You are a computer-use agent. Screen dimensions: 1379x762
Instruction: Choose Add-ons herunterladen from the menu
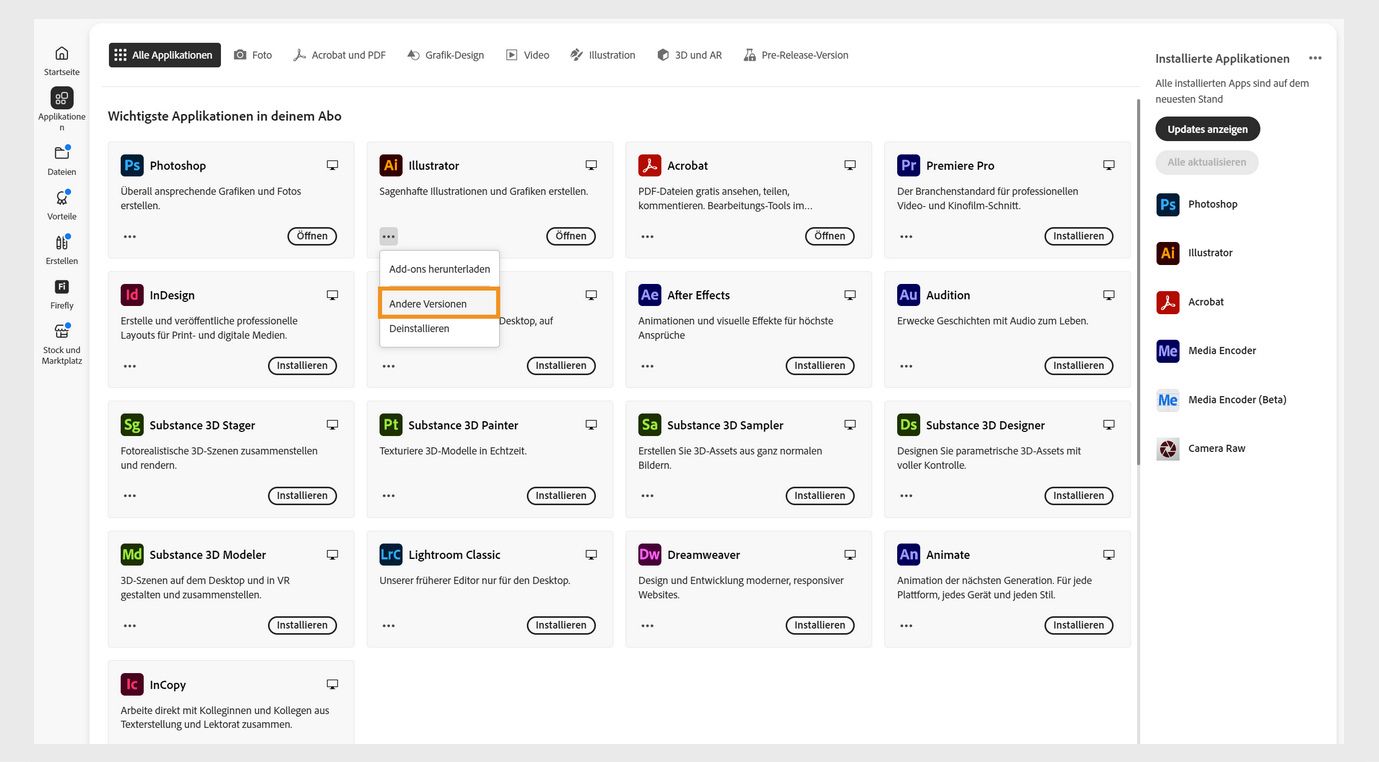pos(439,269)
